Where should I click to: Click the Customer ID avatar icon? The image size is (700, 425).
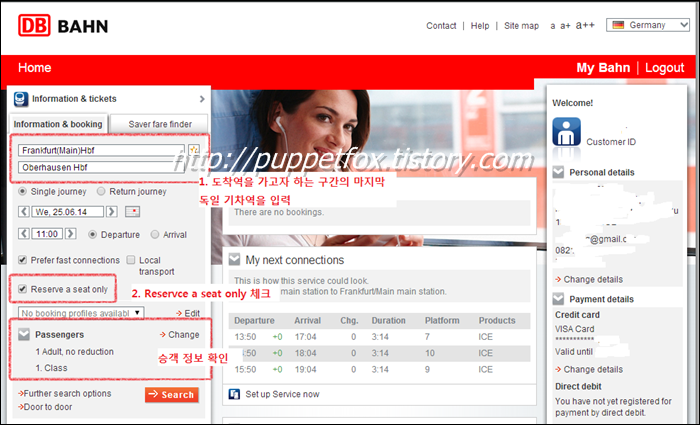(567, 132)
